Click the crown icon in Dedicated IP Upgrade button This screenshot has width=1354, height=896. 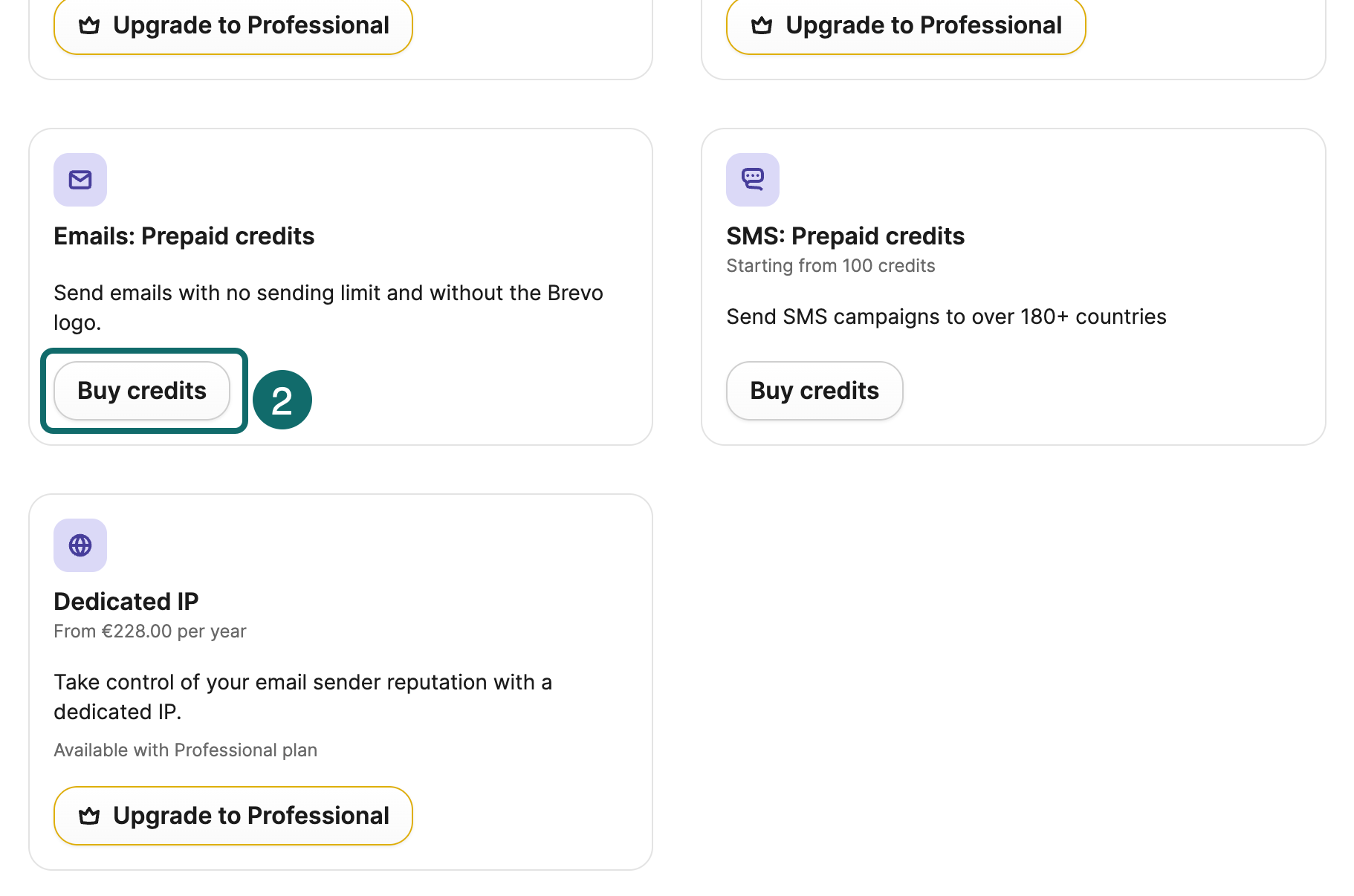(89, 815)
